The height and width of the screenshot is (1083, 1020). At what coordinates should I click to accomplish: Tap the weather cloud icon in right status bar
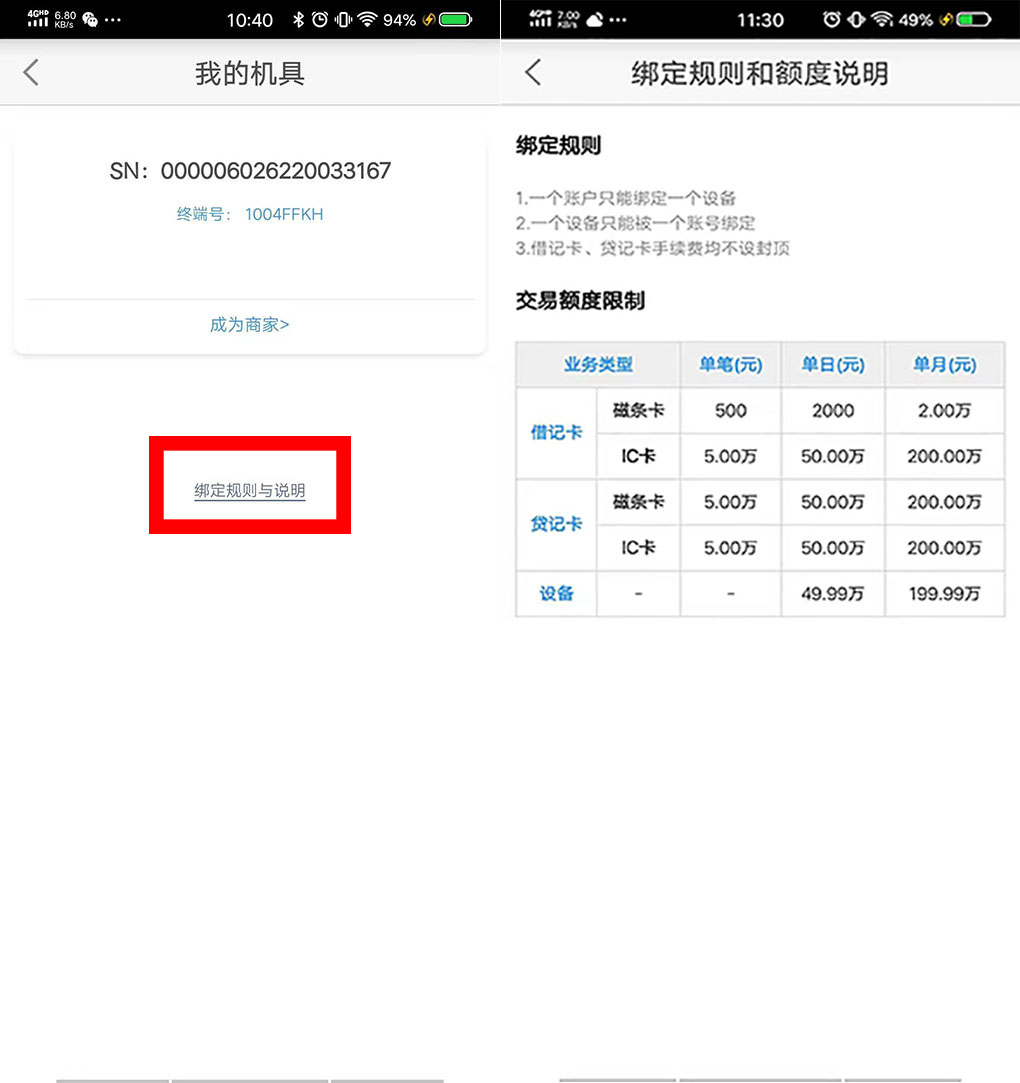594,17
